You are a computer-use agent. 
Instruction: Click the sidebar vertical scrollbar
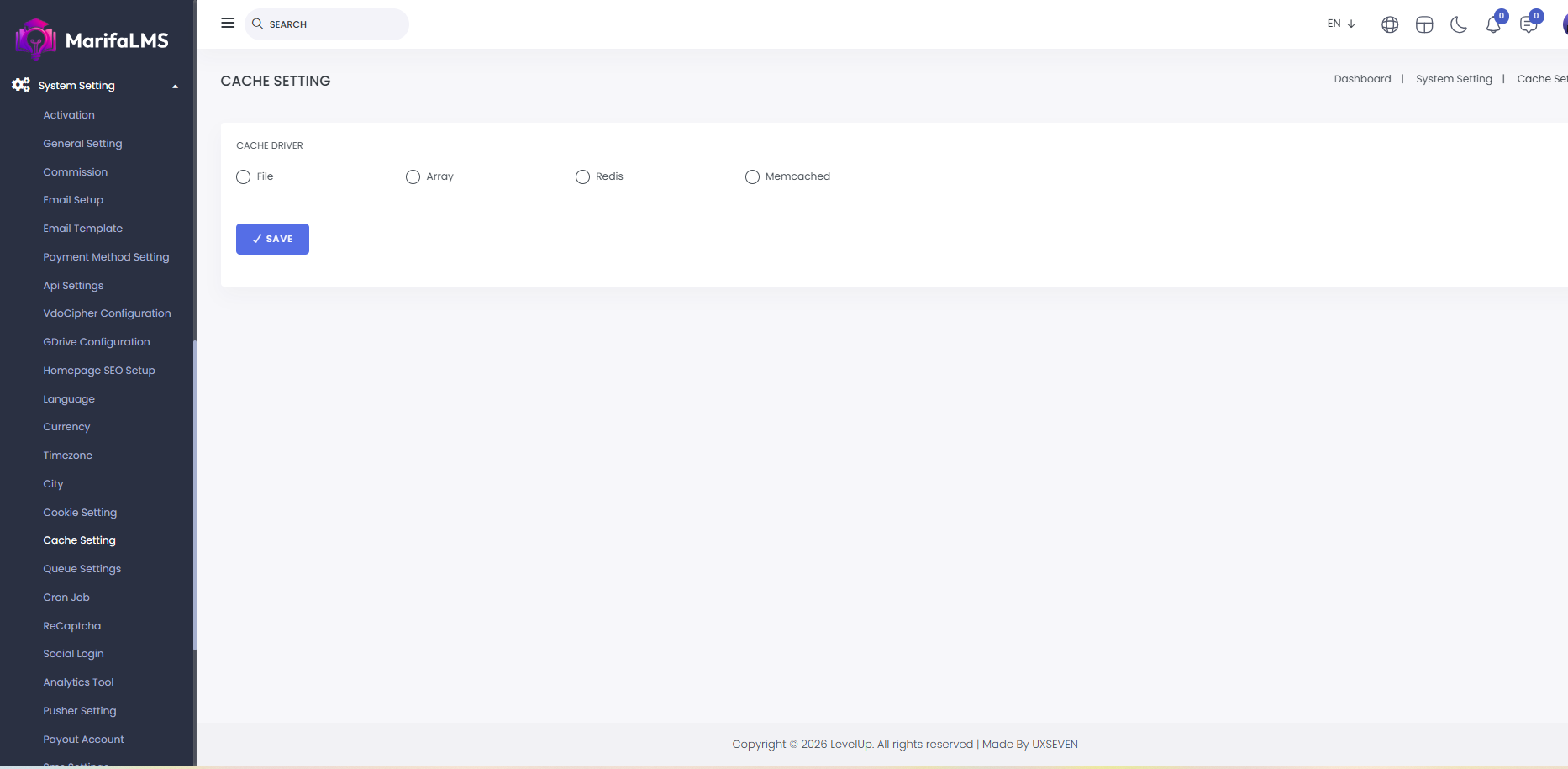pos(195,494)
